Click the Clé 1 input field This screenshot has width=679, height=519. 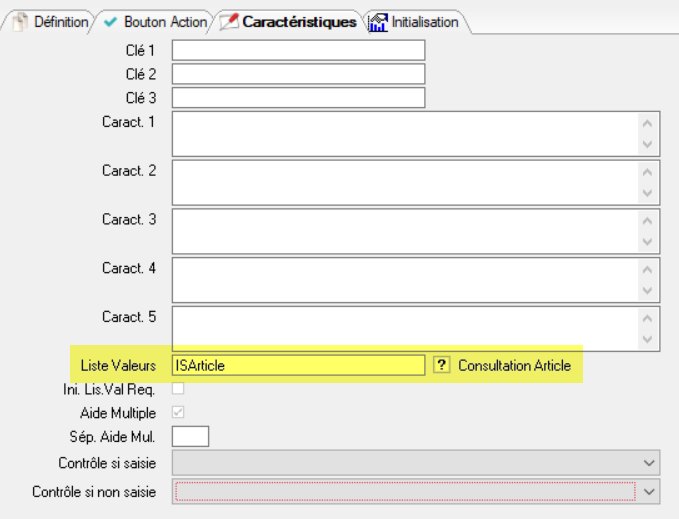pyautogui.click(x=298, y=50)
